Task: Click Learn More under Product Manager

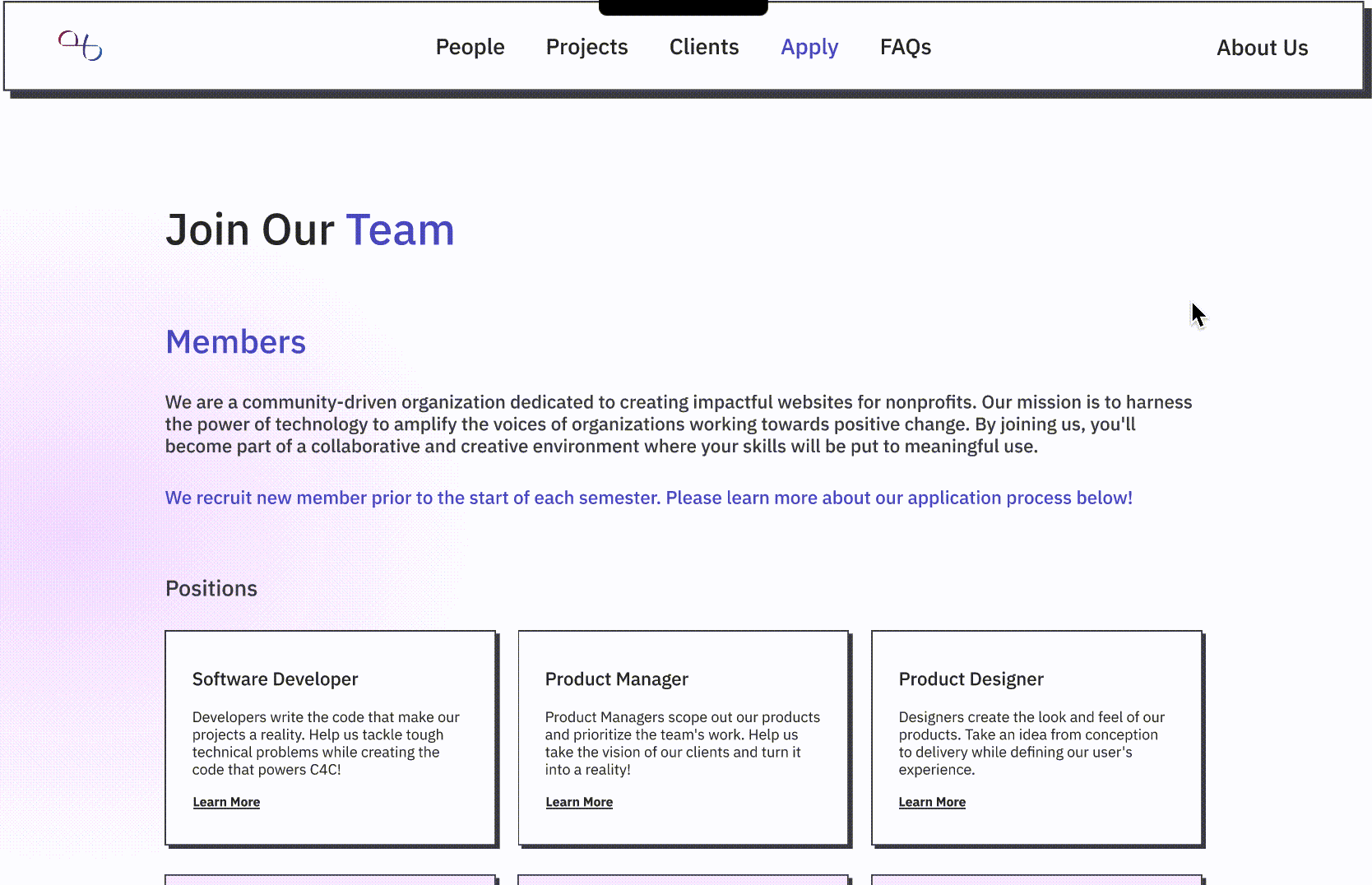Action: pyautogui.click(x=579, y=802)
